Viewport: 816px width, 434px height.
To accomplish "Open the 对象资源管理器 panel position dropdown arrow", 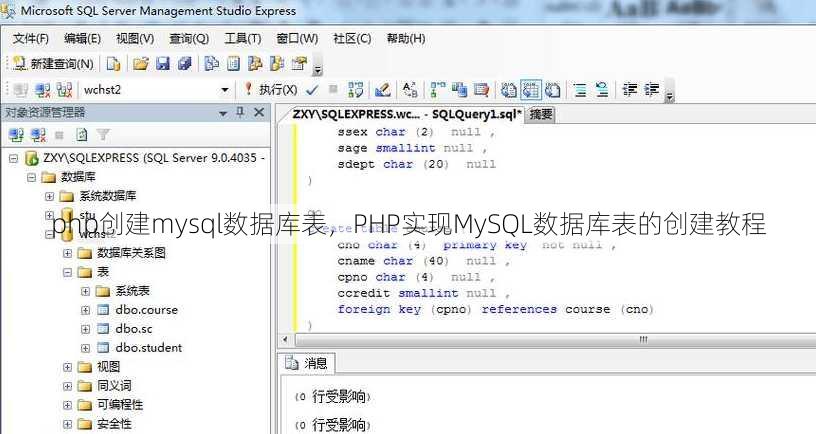I will (x=223, y=112).
